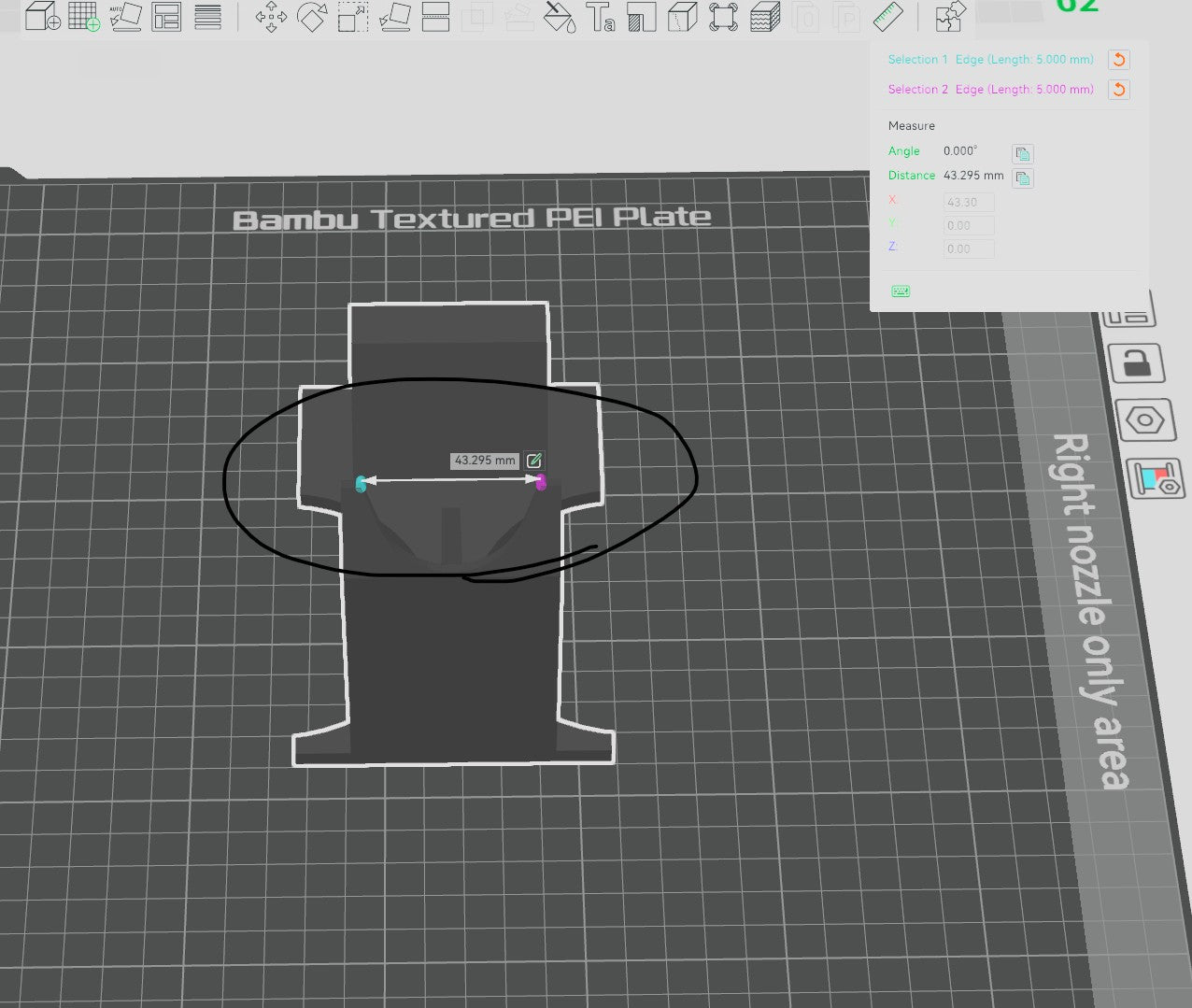Toggle the plate unlock padlock icon
This screenshot has height=1008, width=1192.
click(x=1137, y=364)
